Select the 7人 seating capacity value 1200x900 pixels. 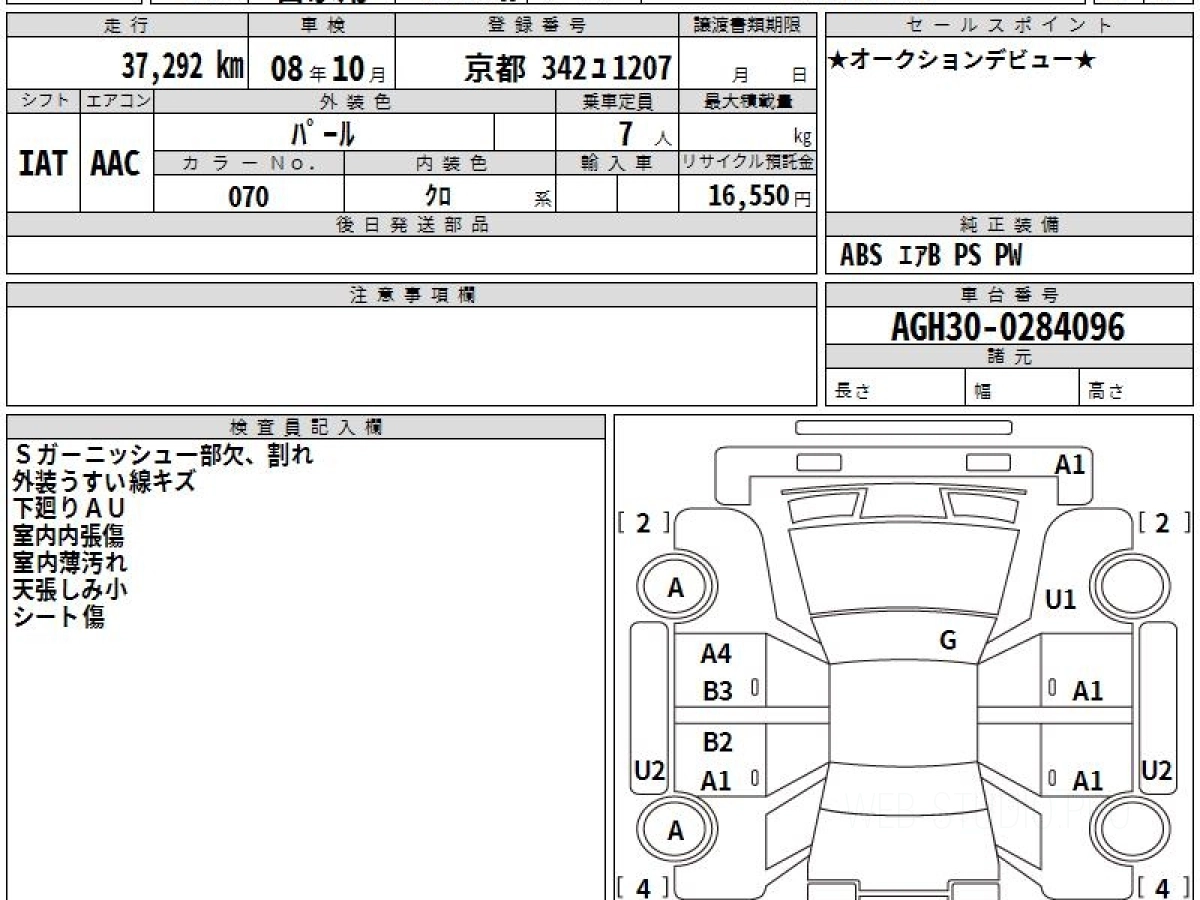point(644,133)
